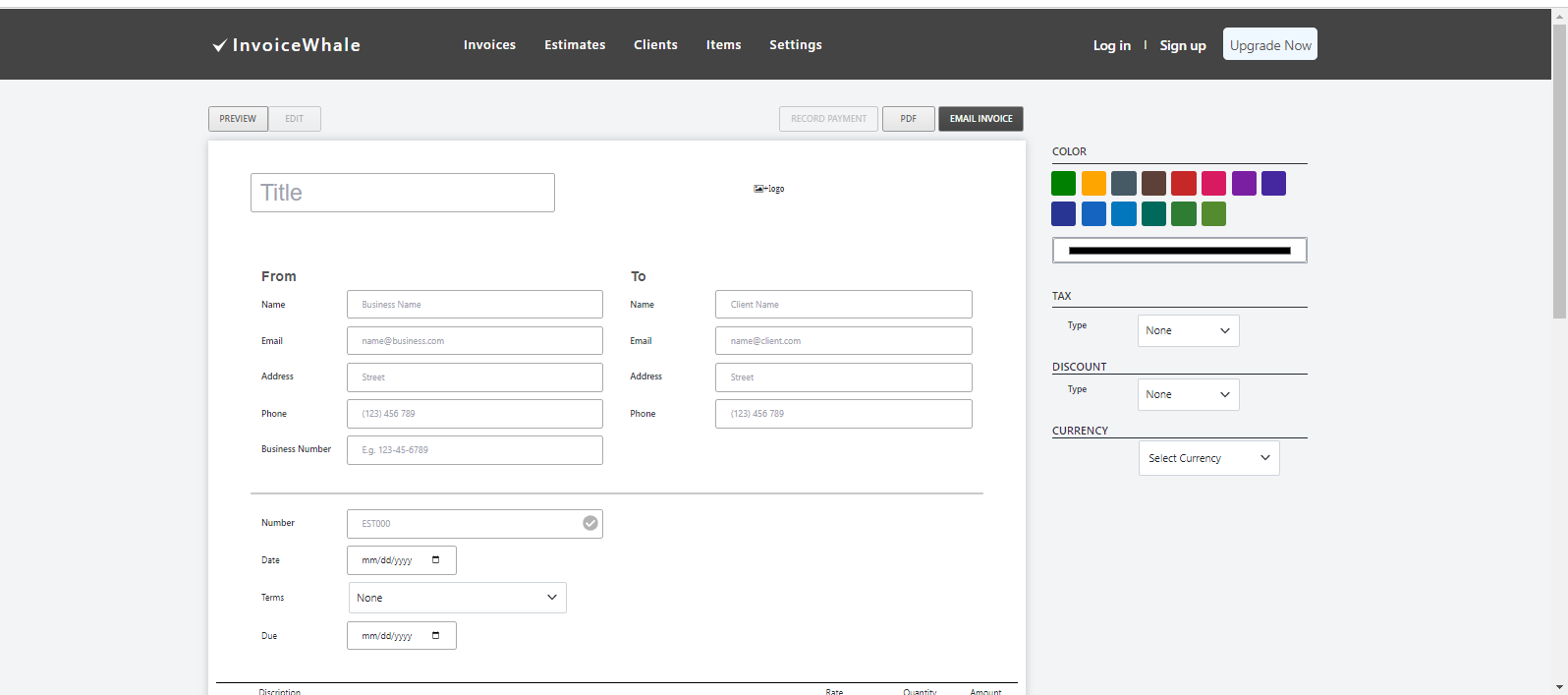Click the Upgrade Now button
Image resolution: width=1568 pixels, height=695 pixels.
pyautogui.click(x=1270, y=44)
